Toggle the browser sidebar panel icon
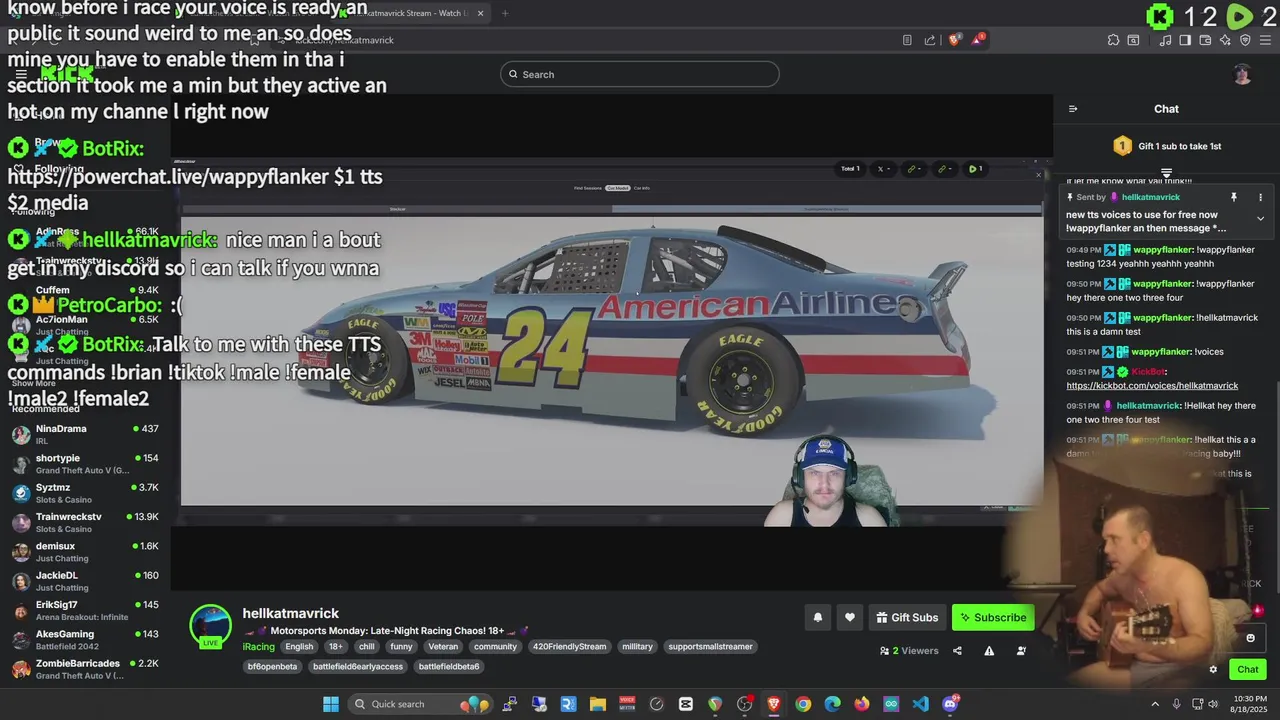1280x720 pixels. pyautogui.click(x=1185, y=40)
